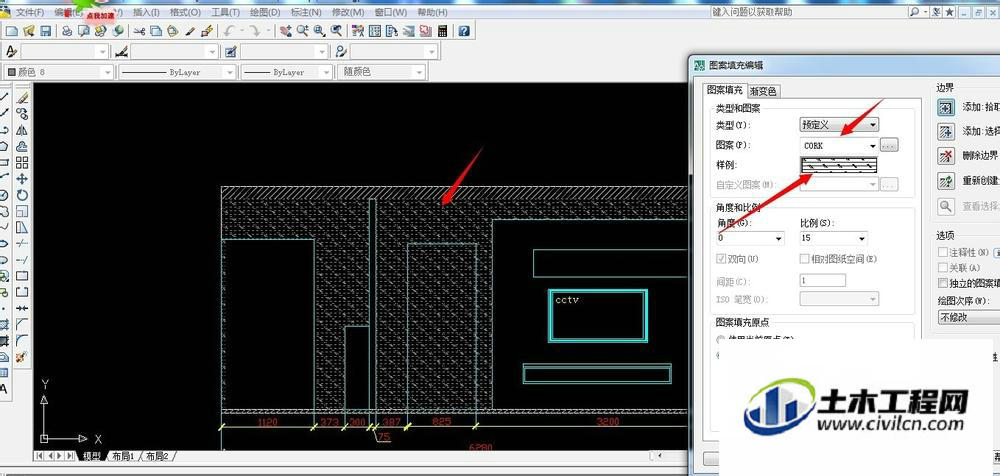Screen dimensions: 1000x476
Task: Toggle the 双向 checkbox
Action: pyautogui.click(x=721, y=259)
